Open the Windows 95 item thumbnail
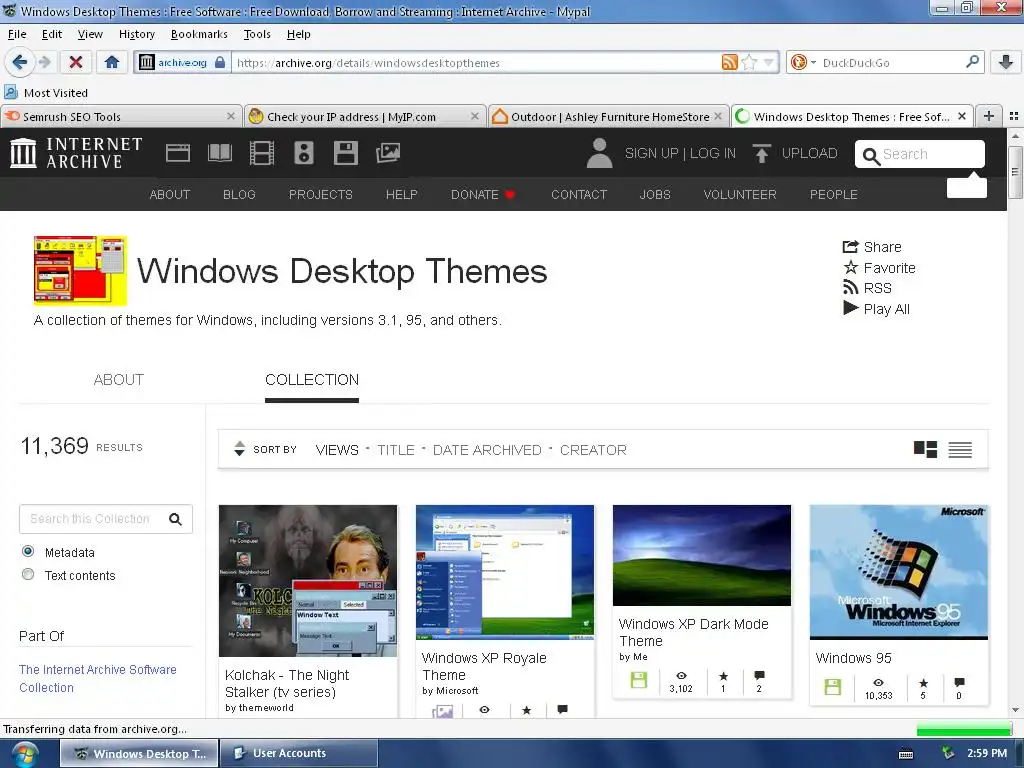Image resolution: width=1024 pixels, height=768 pixels. click(x=899, y=572)
